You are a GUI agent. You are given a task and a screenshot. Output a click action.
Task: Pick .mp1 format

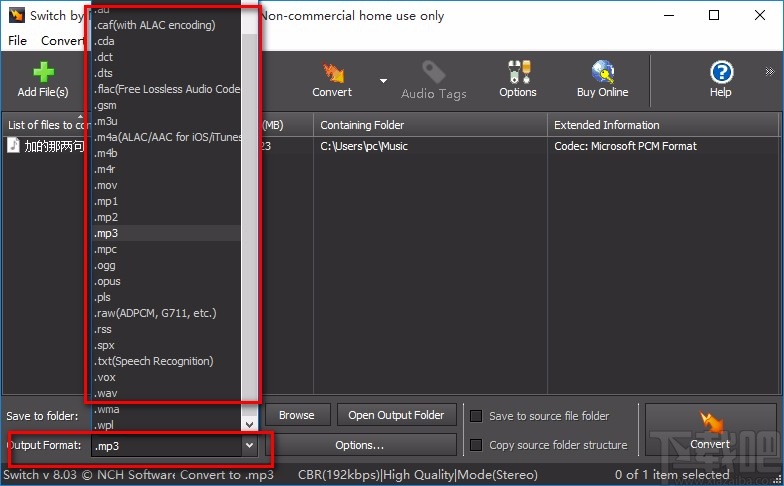click(x=166, y=201)
